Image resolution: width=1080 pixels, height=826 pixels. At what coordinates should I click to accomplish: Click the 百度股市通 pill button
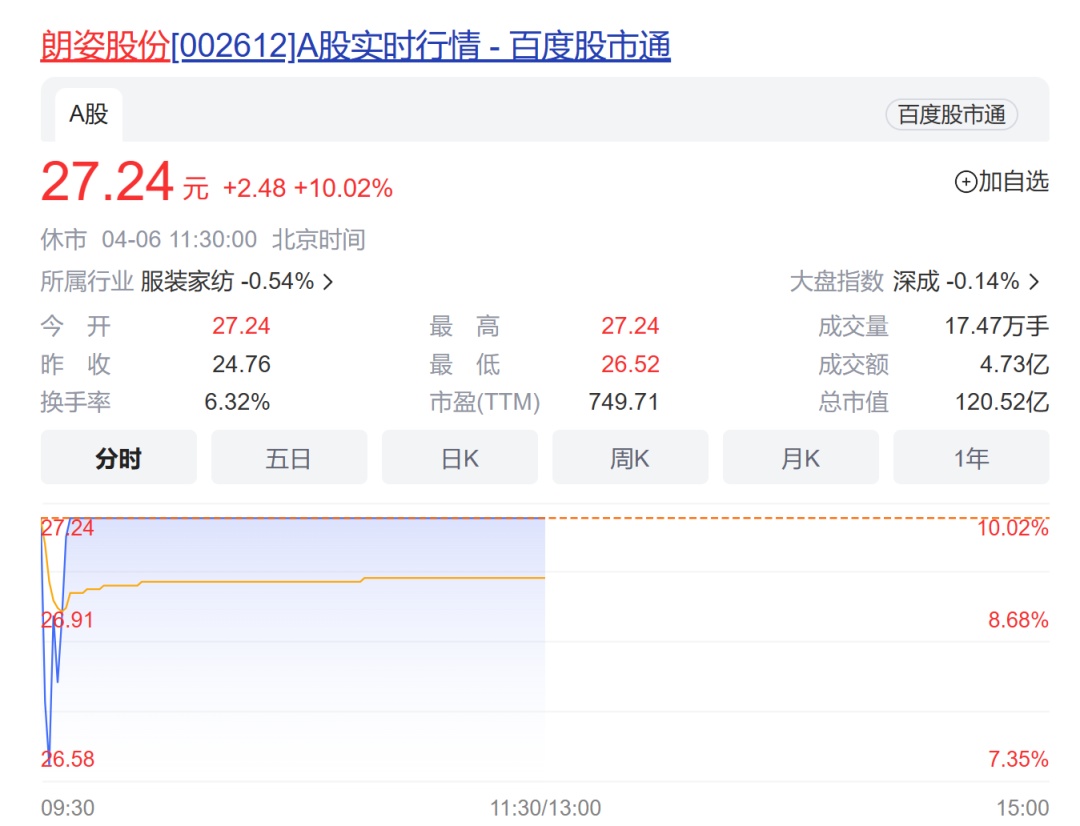click(951, 114)
